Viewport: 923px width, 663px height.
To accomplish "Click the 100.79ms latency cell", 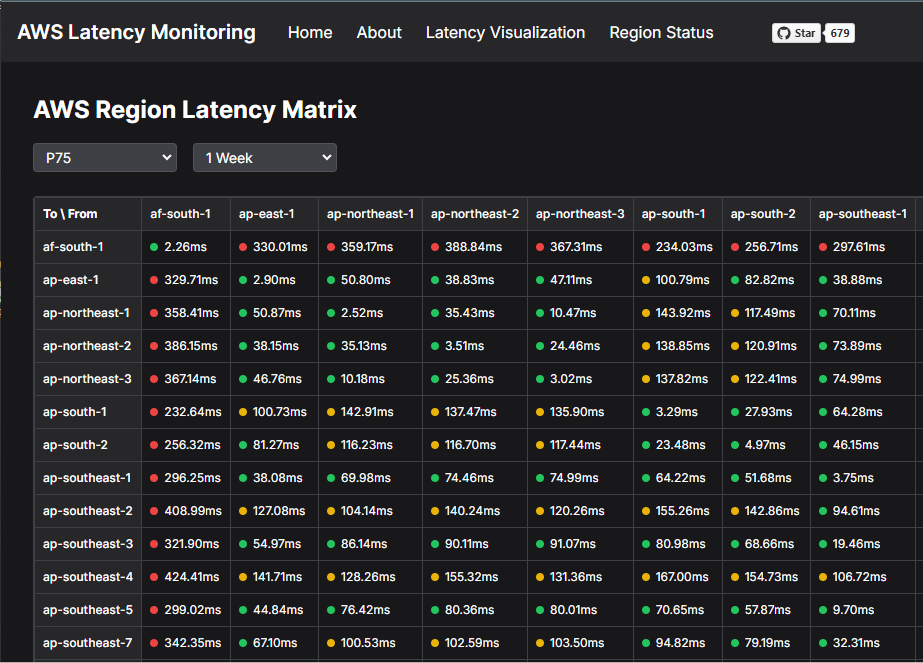I will [x=678, y=280].
